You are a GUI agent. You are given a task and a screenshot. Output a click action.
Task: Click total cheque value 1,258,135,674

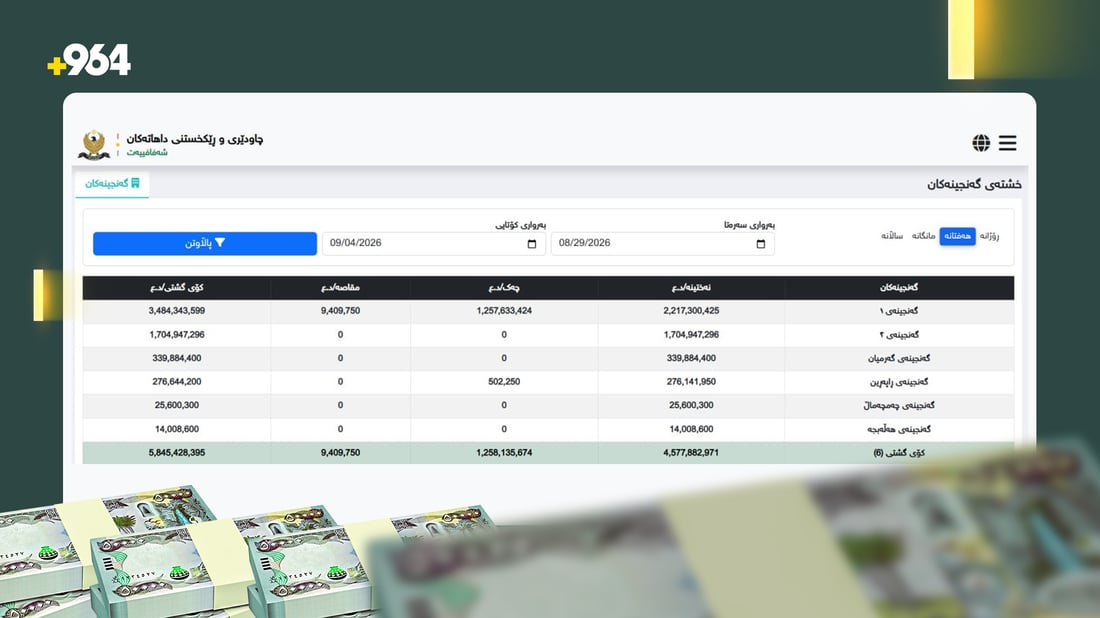(504, 453)
